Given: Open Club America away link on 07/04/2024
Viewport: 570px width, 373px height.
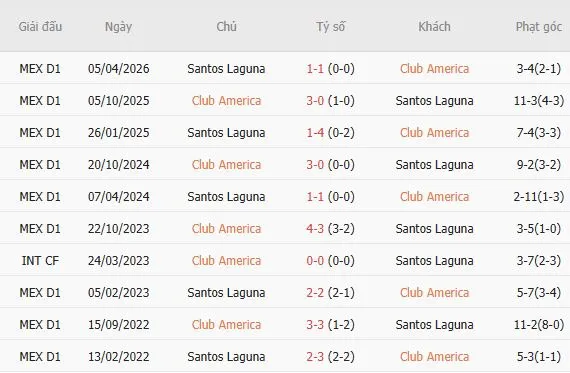Looking at the screenshot, I should pyautogui.click(x=434, y=197).
